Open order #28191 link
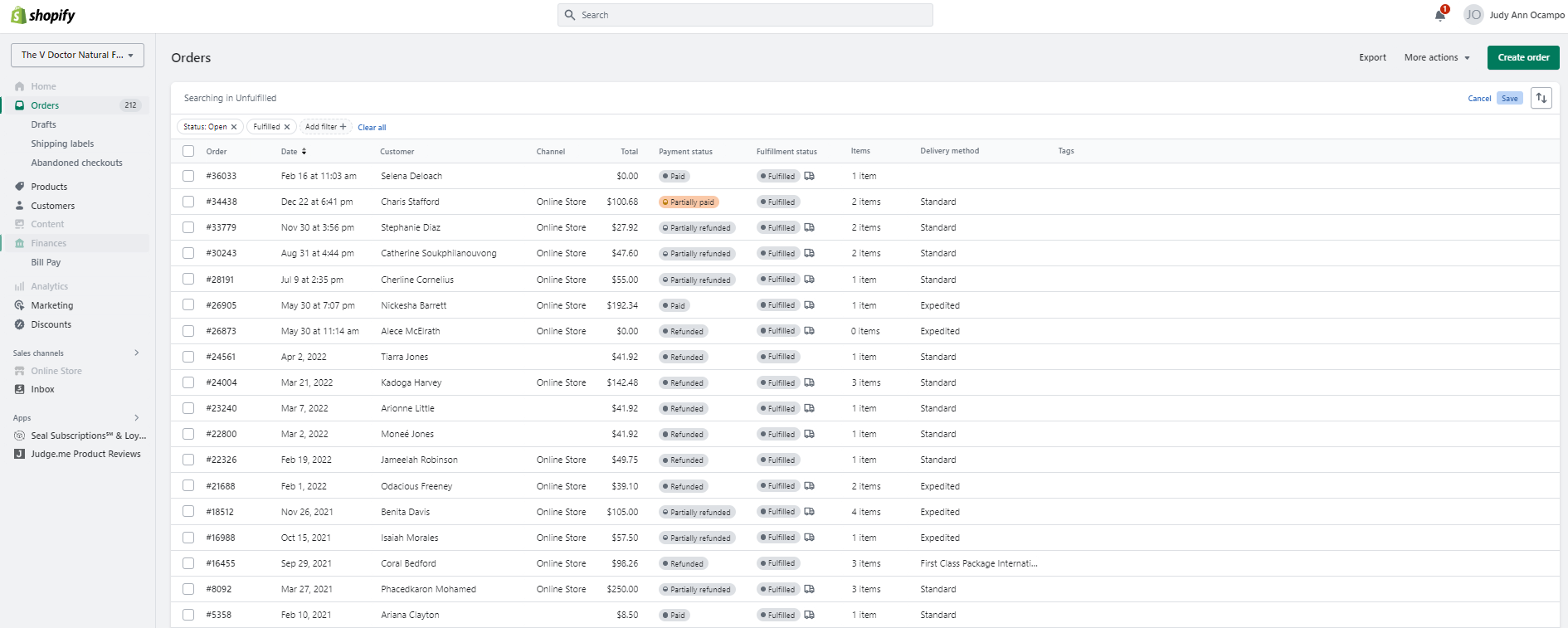Screen dimensions: 1568x628 tap(221, 280)
